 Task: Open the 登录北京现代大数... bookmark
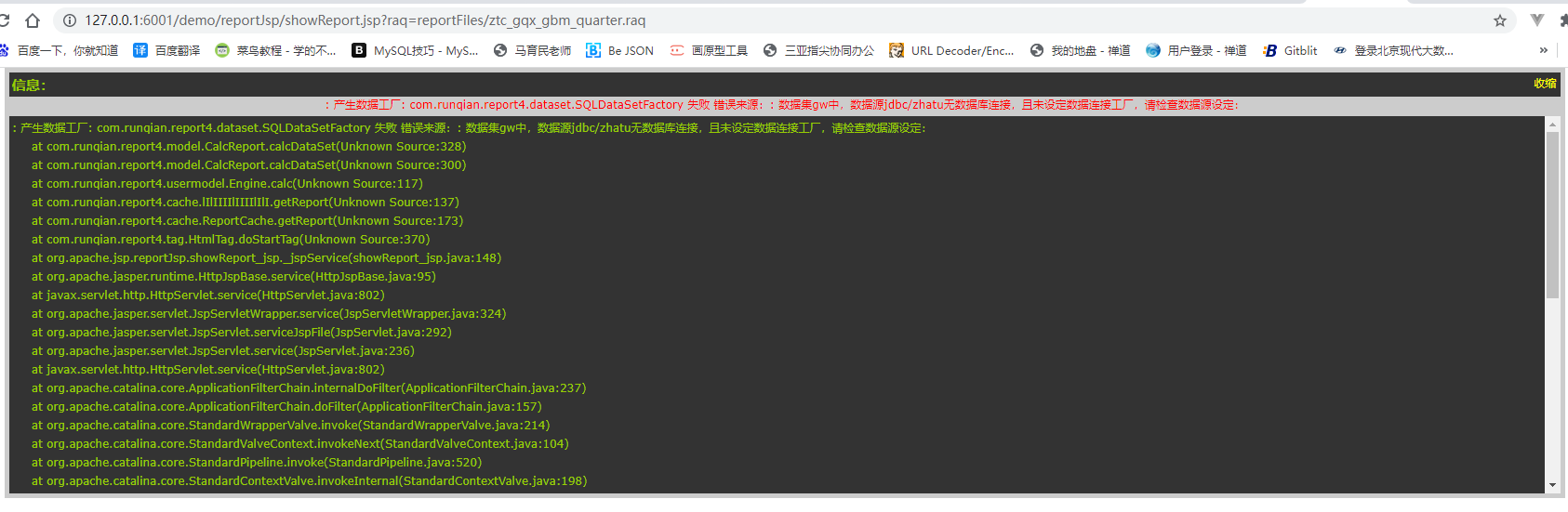tap(1393, 51)
